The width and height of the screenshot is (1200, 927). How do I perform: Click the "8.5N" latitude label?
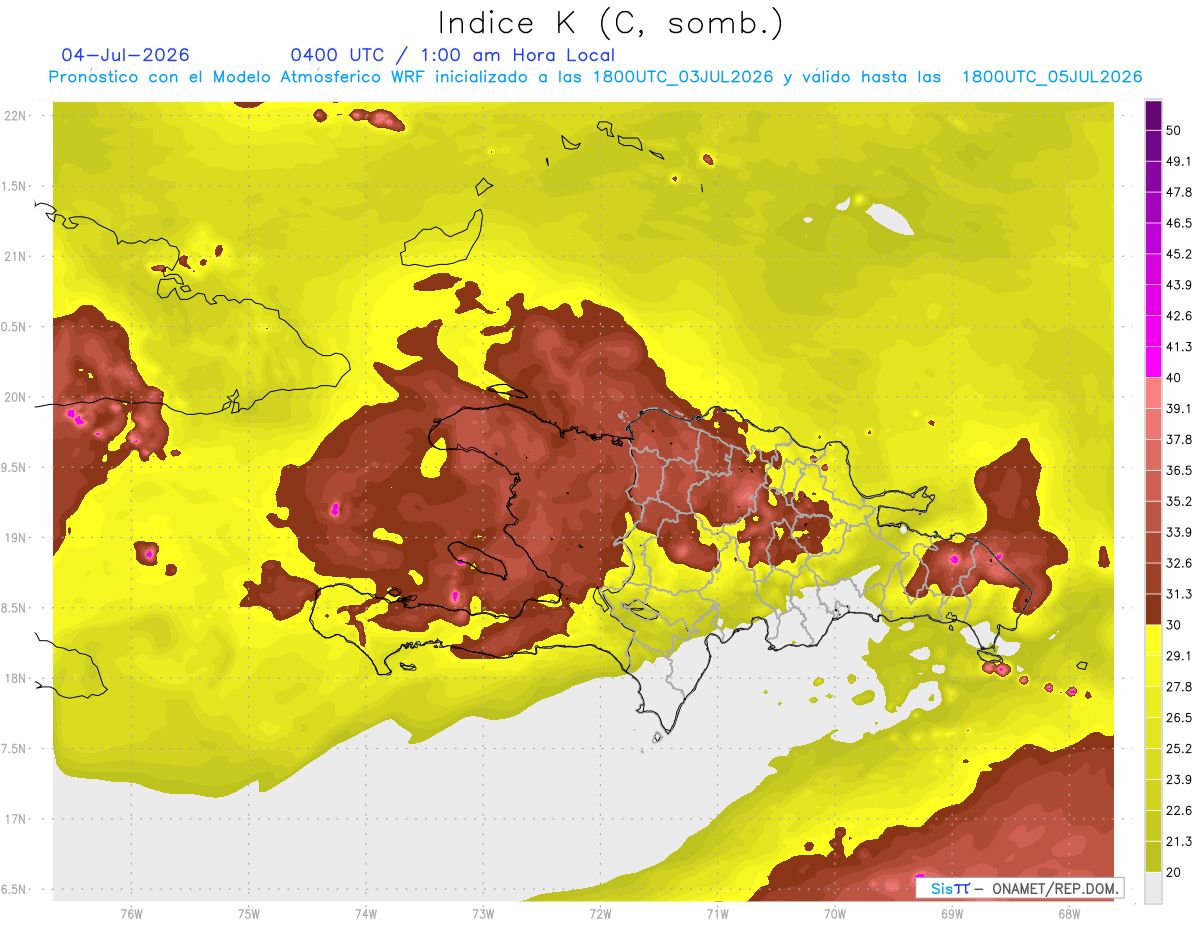coord(15,608)
